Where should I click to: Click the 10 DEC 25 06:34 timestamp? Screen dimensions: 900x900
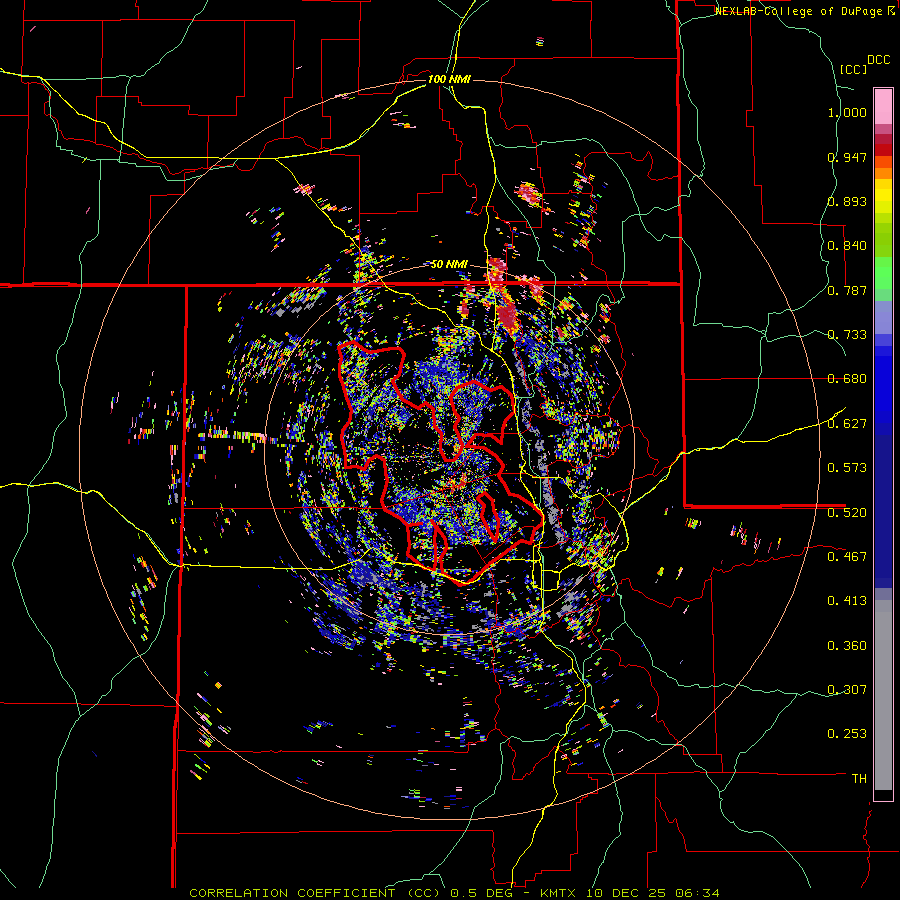click(651, 893)
